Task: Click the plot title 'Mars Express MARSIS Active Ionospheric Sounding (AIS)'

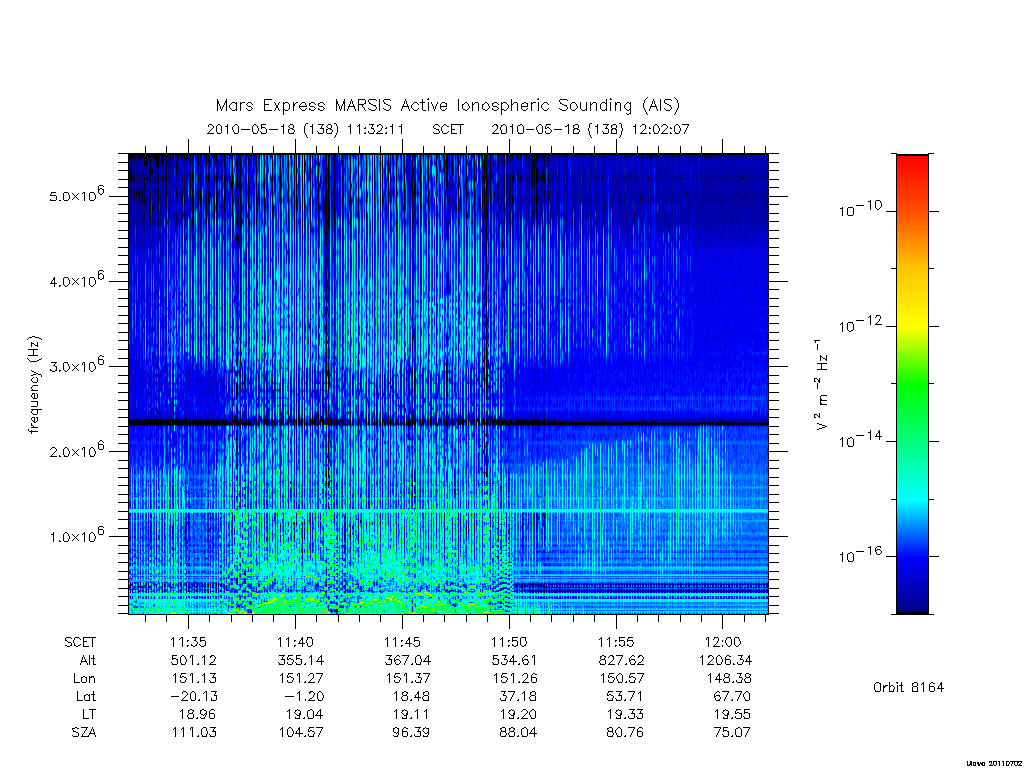Action: tap(447, 105)
